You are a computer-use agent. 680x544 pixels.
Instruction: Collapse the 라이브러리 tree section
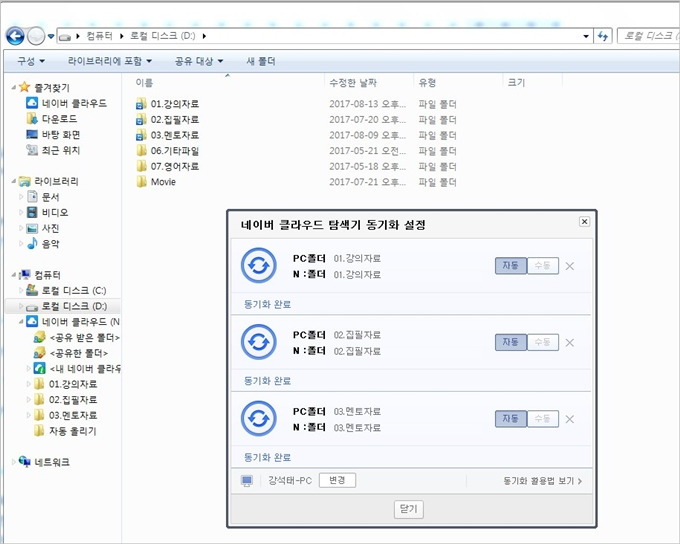13,181
